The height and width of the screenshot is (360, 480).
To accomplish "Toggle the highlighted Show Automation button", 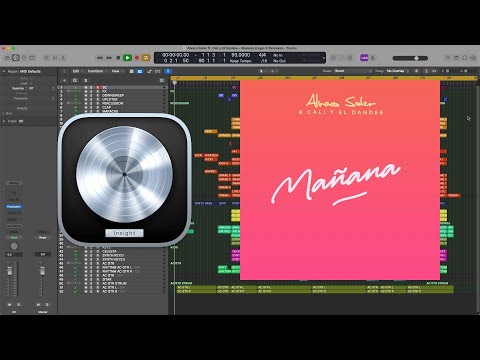I will point(140,71).
